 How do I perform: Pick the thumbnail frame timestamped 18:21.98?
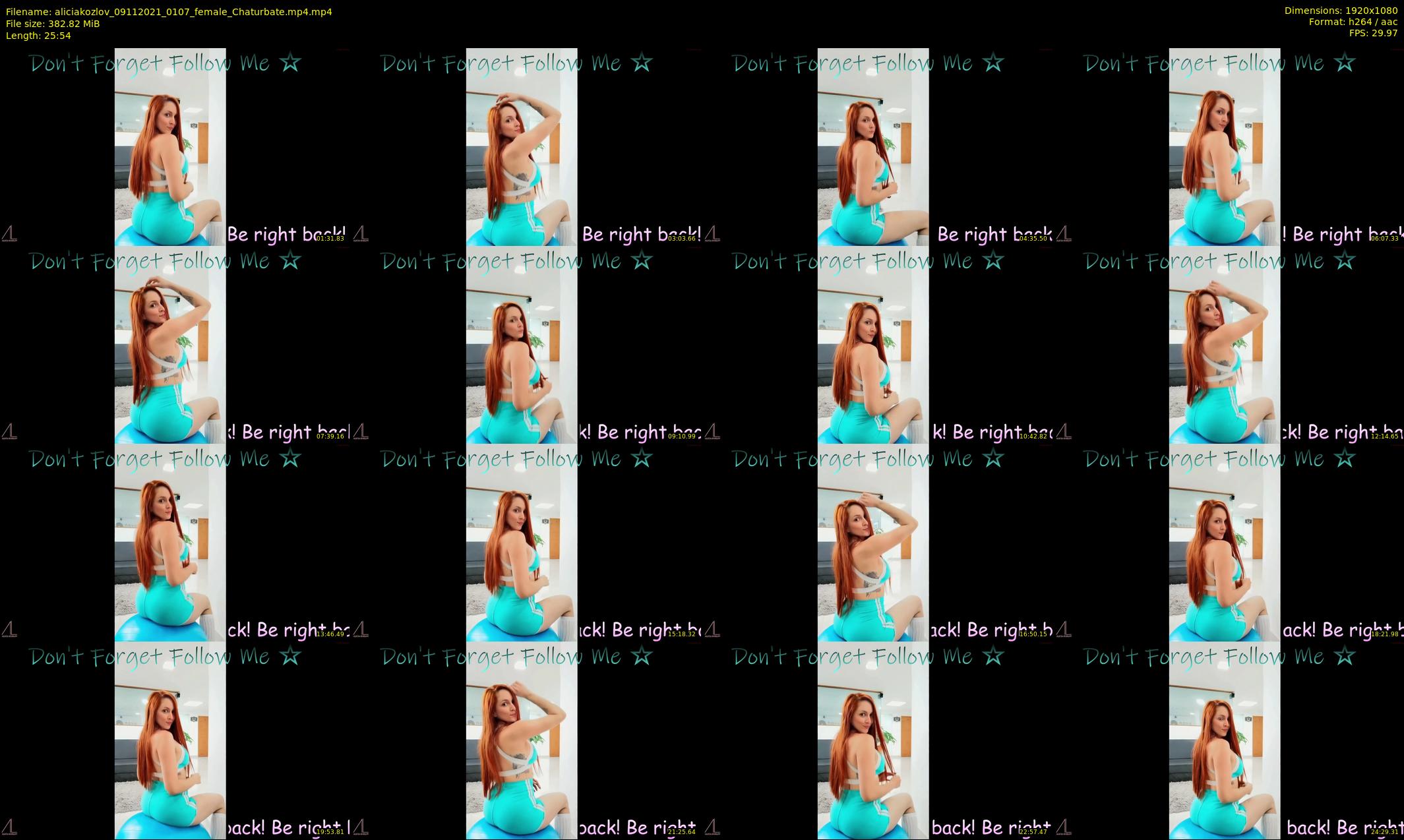click(1229, 542)
